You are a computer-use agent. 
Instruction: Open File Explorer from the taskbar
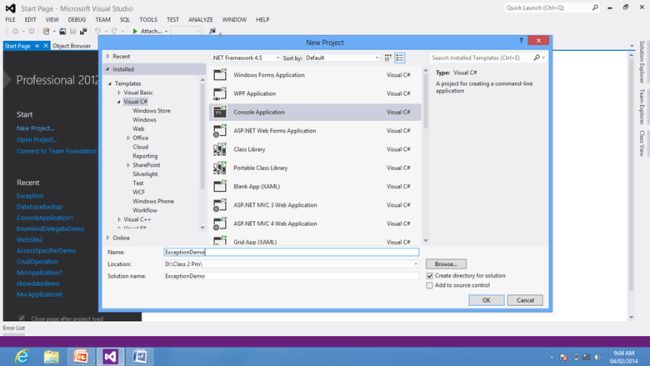[51, 356]
